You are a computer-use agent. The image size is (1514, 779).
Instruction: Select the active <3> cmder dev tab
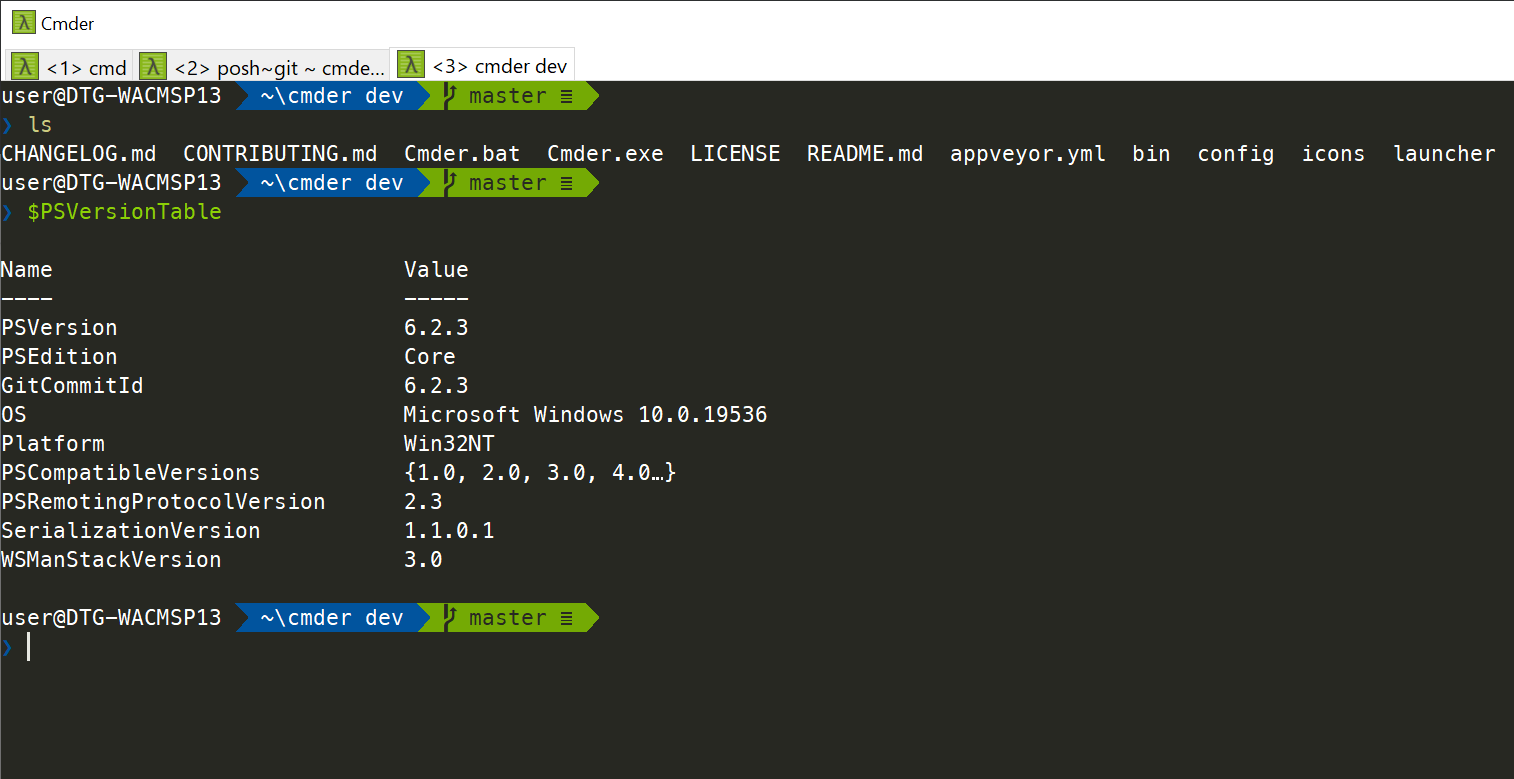(x=500, y=66)
